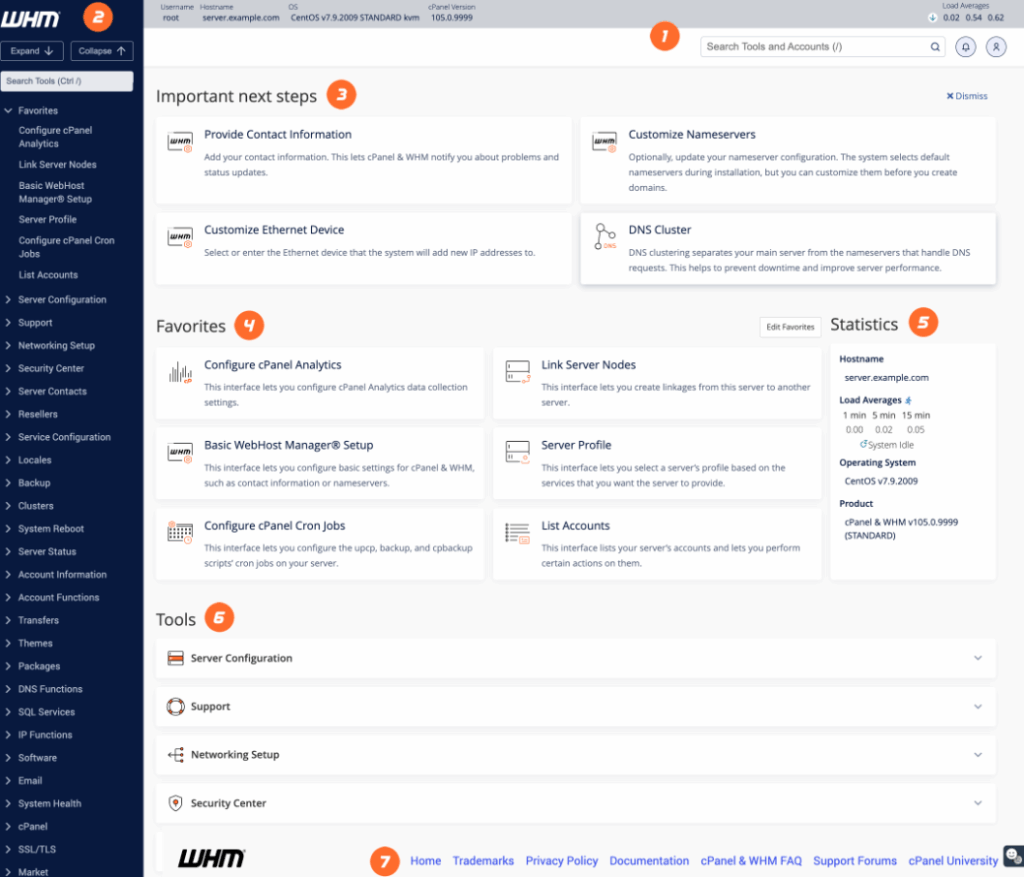This screenshot has height=877, width=1024.
Task: Open Link Server Nodes from sidebar favorites
Action: pos(57,165)
